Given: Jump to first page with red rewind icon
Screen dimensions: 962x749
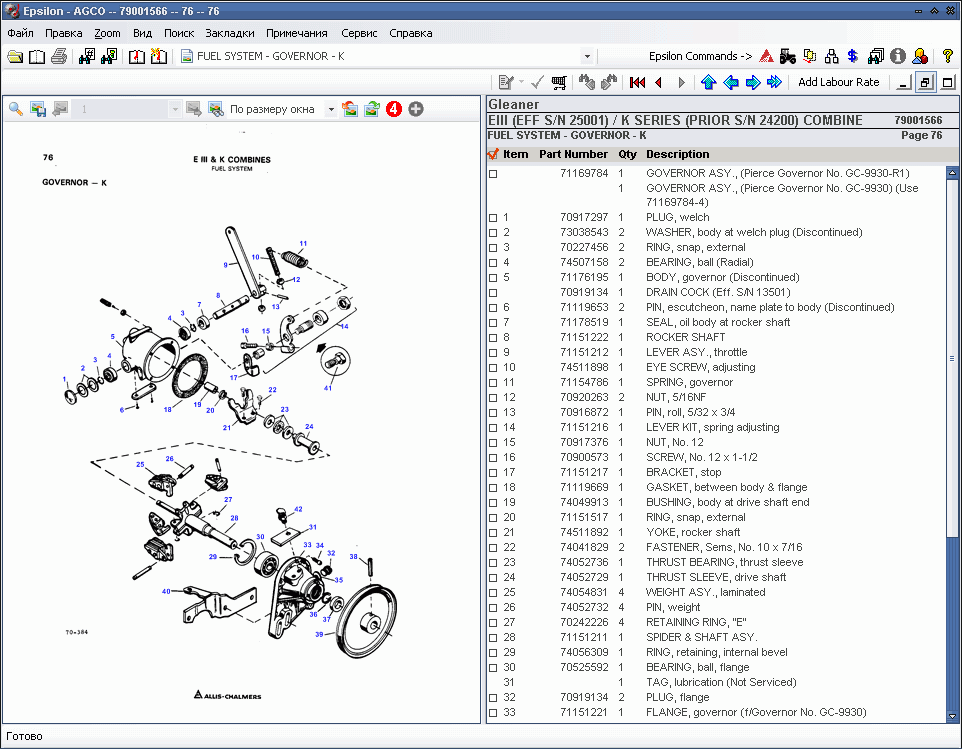Looking at the screenshot, I should pyautogui.click(x=638, y=82).
